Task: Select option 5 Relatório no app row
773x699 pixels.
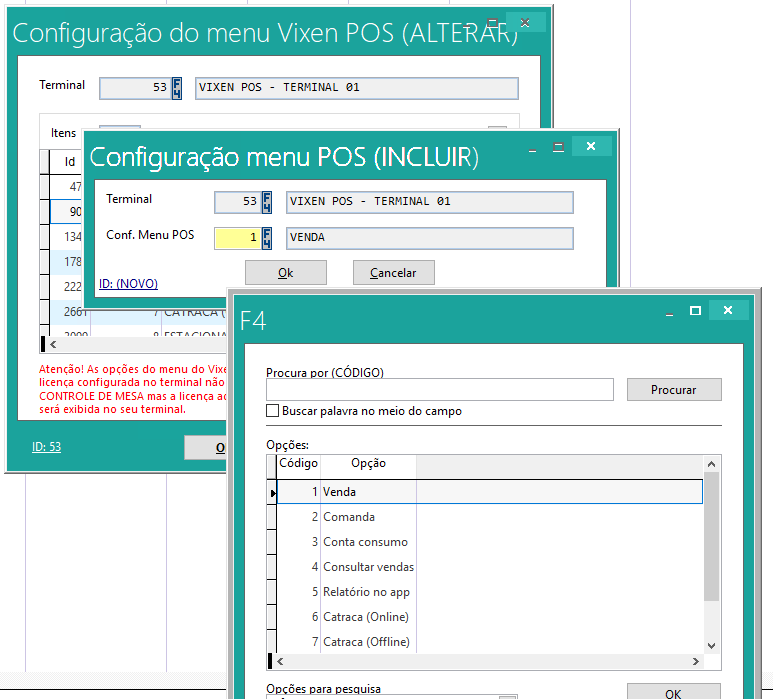Action: 490,592
